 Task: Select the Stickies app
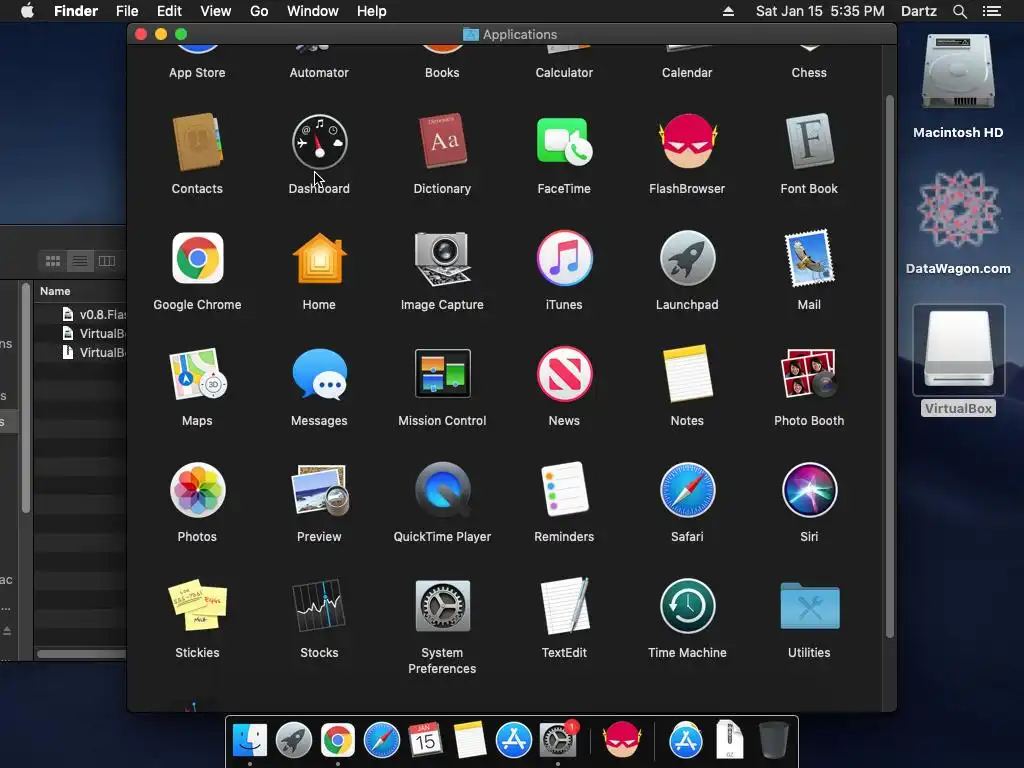[197, 605]
